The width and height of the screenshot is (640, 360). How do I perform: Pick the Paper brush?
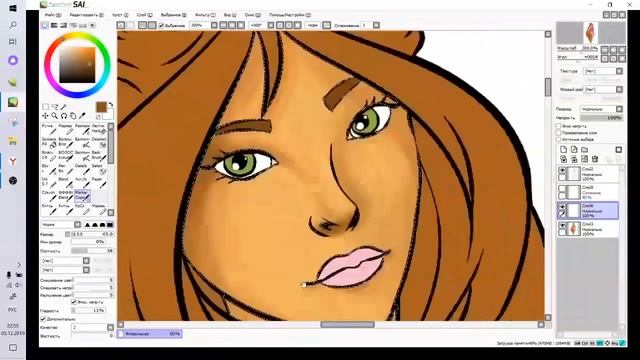tap(99, 182)
